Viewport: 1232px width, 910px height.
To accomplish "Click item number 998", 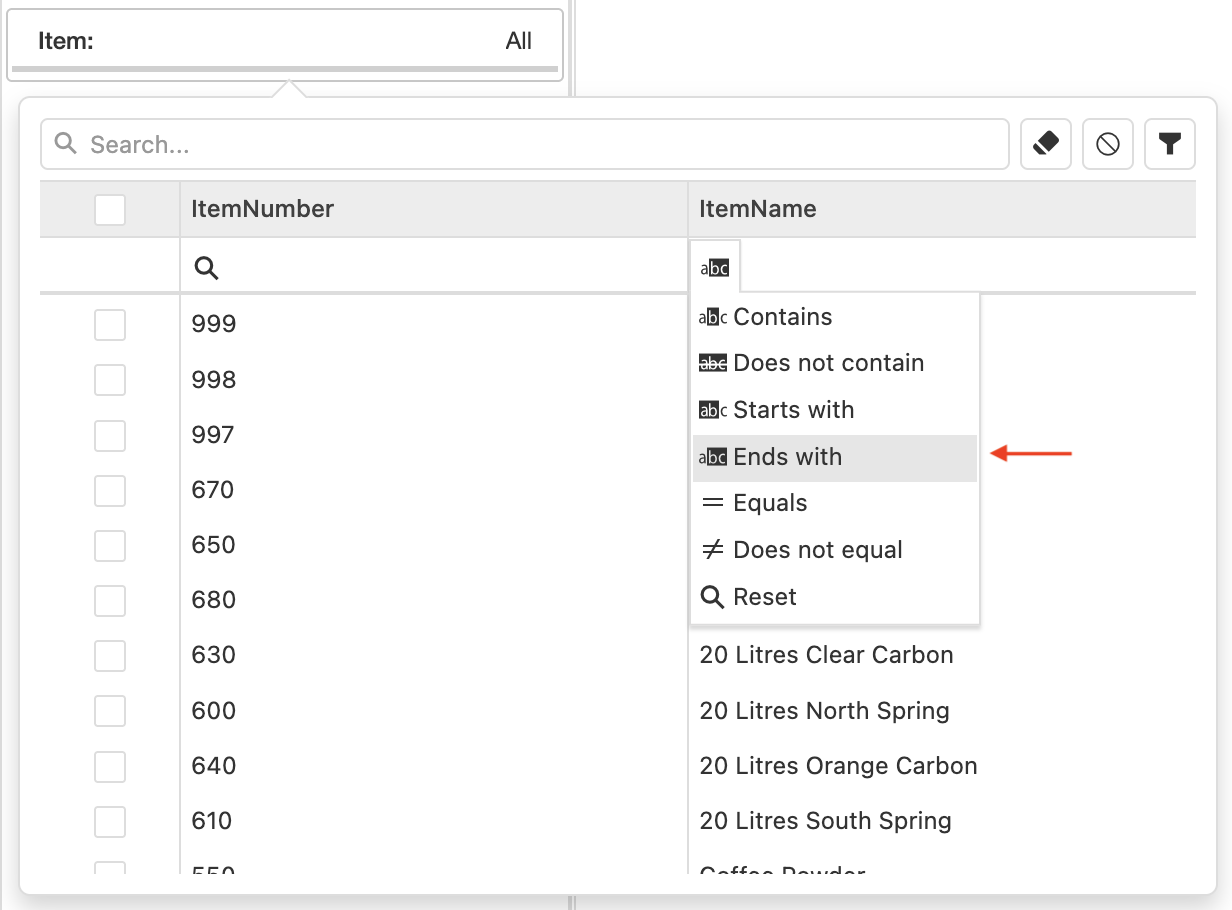I will point(214,380).
